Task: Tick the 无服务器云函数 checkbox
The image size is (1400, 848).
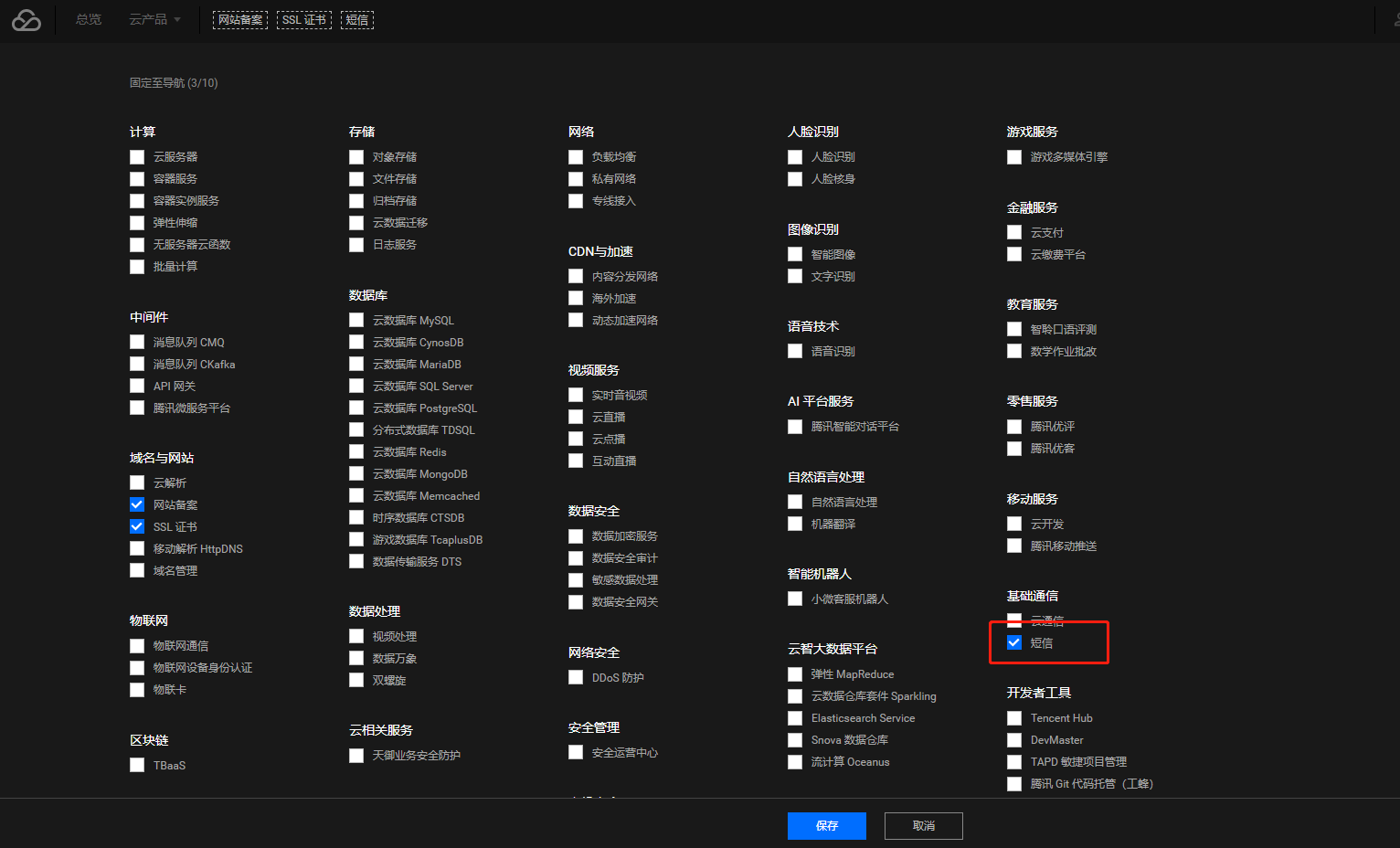Action: 137,245
